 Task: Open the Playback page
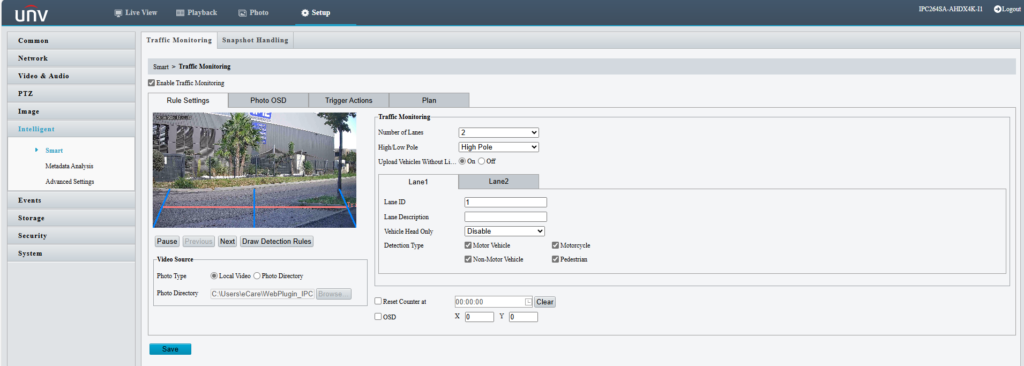pyautogui.click(x=197, y=12)
